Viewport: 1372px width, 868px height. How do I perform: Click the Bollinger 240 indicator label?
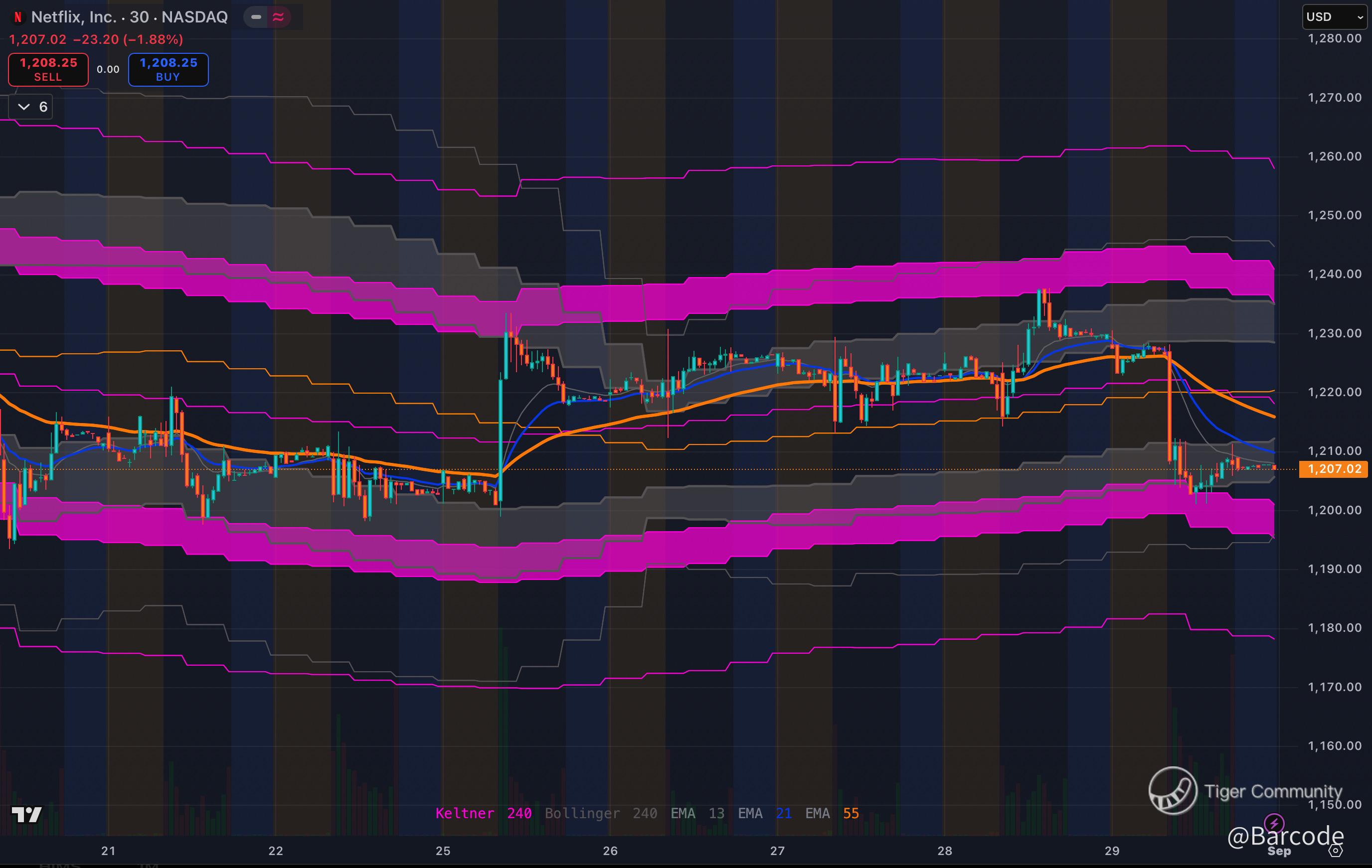tap(601, 813)
